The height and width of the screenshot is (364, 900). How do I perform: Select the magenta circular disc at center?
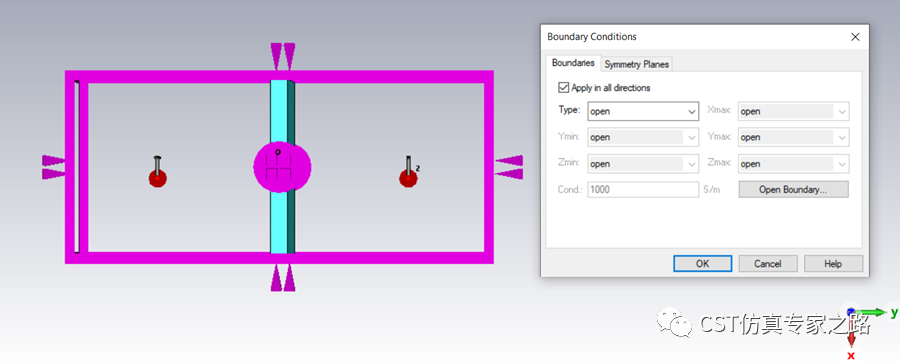point(282,166)
